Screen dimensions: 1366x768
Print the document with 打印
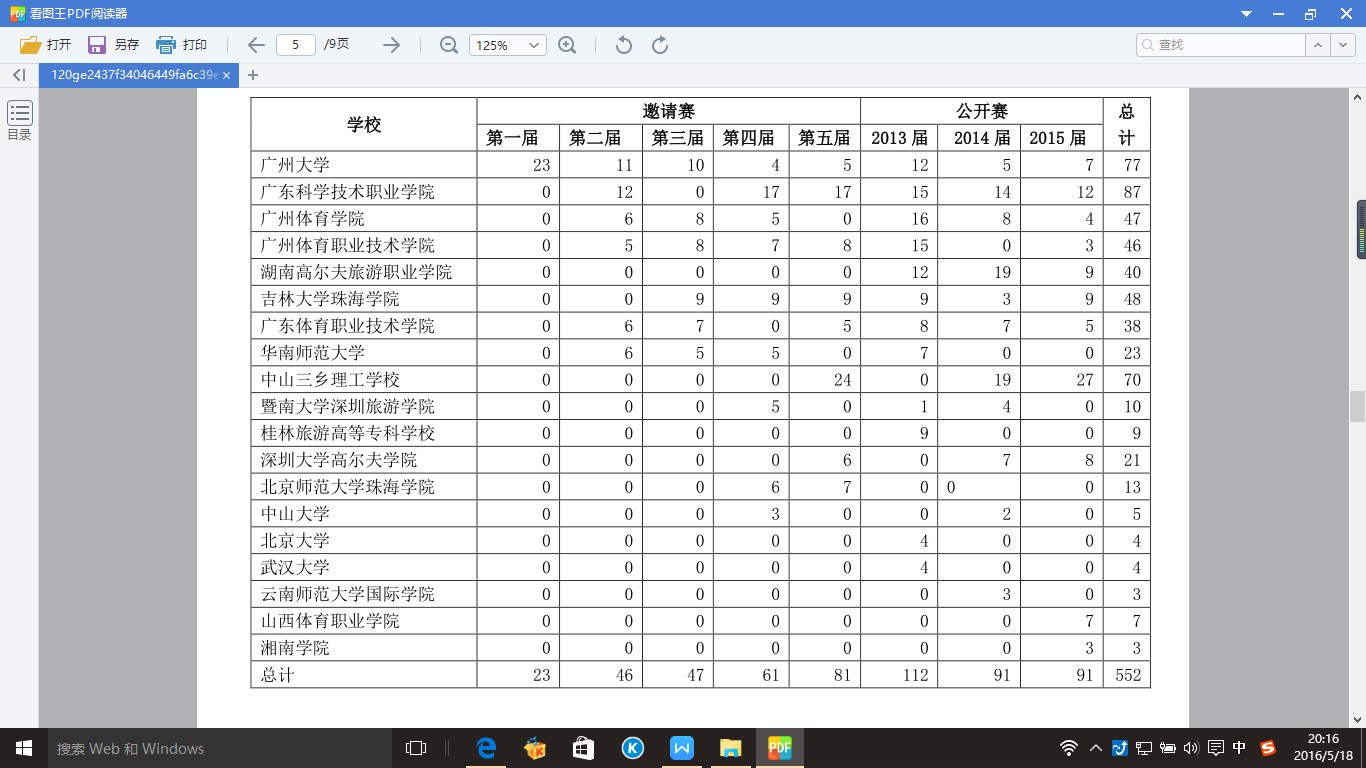coord(181,45)
